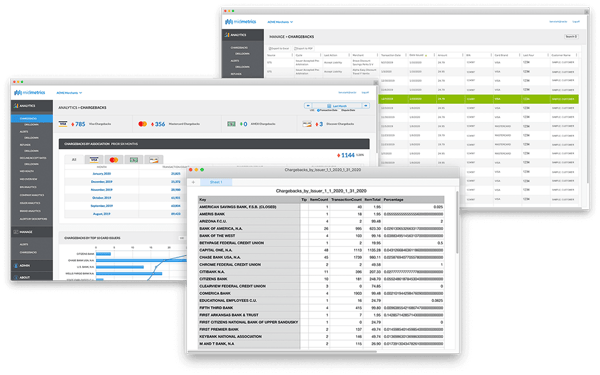
Task: Switch to the All association tab
Action: (74, 160)
